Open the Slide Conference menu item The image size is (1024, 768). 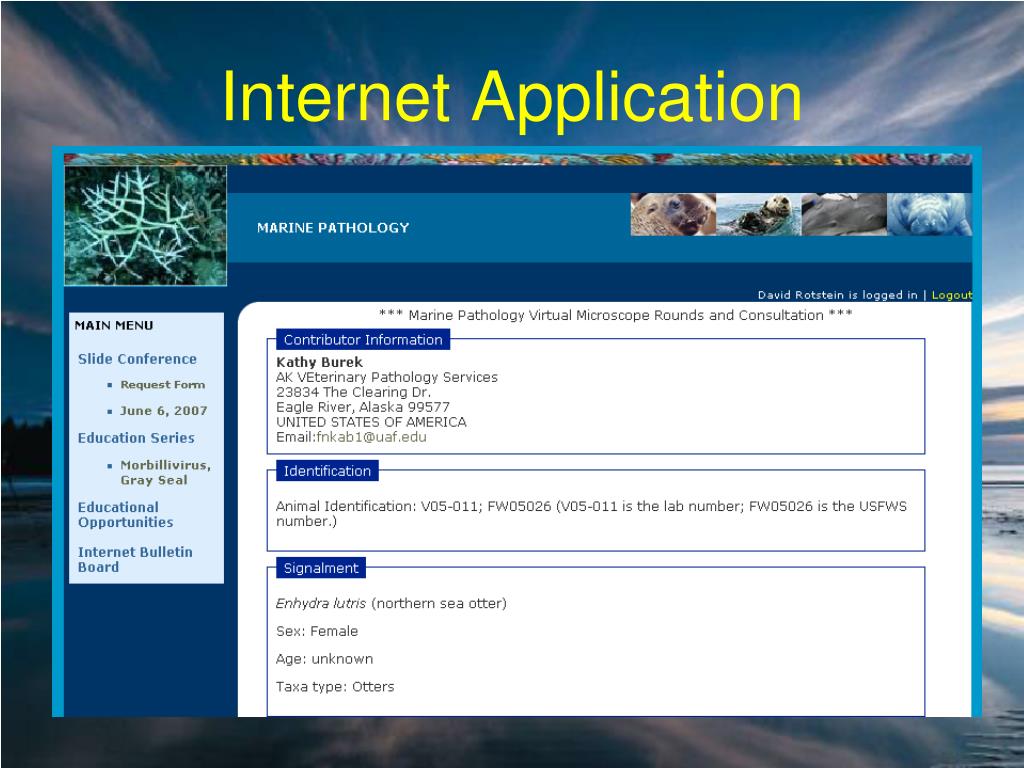coord(137,359)
